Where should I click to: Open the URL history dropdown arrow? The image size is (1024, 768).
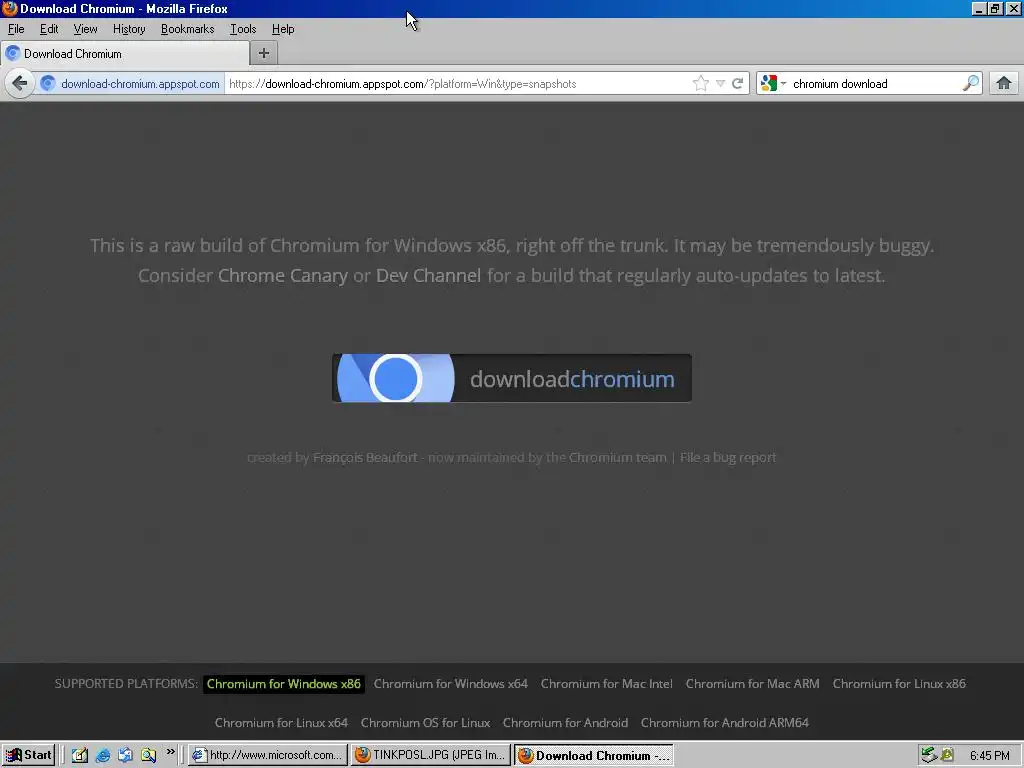[x=720, y=84]
